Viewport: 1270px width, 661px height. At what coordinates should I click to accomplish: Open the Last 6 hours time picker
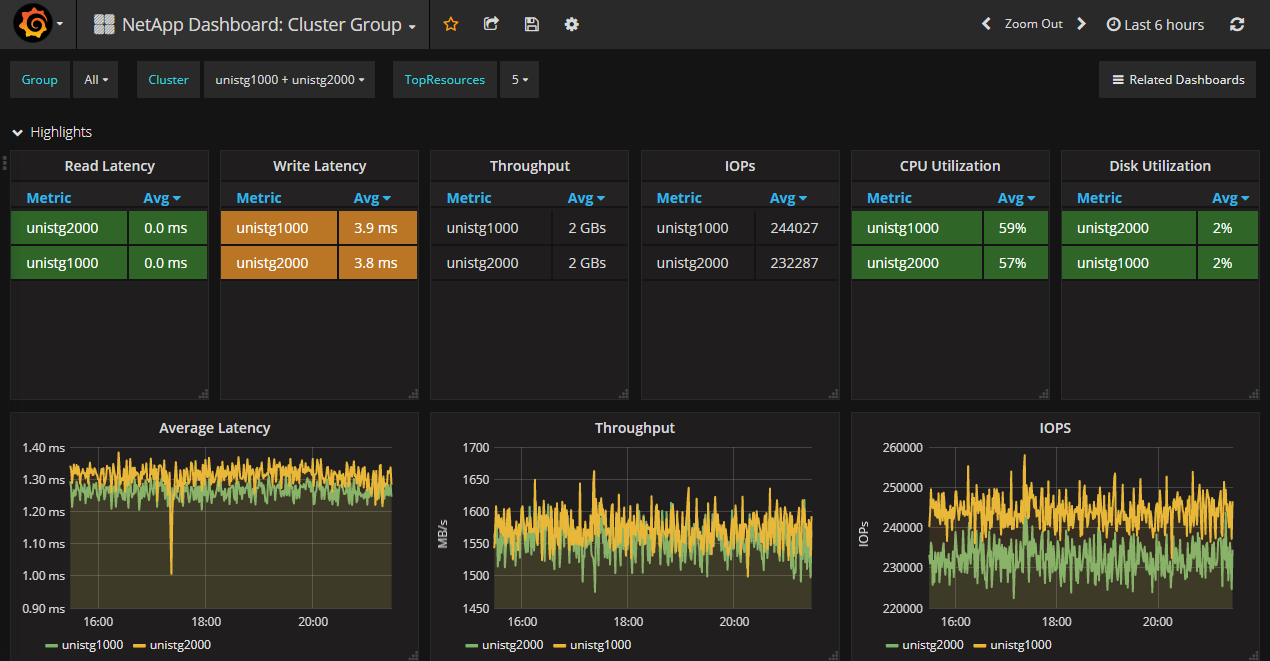pyautogui.click(x=1155, y=25)
